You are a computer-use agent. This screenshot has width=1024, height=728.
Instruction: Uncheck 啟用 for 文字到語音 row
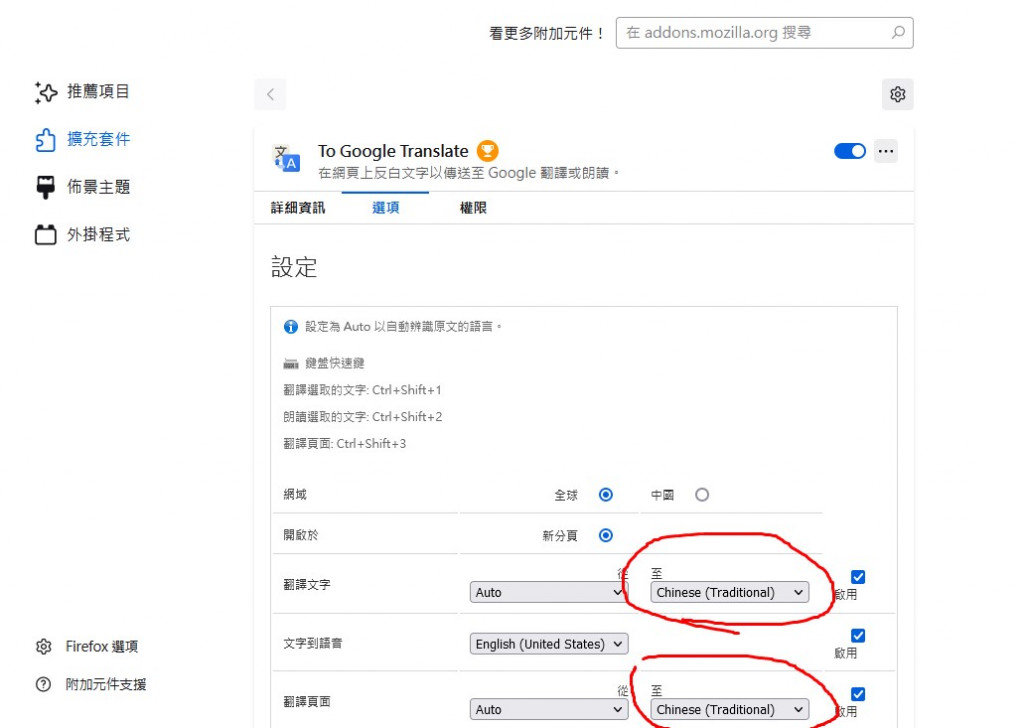[x=858, y=636]
